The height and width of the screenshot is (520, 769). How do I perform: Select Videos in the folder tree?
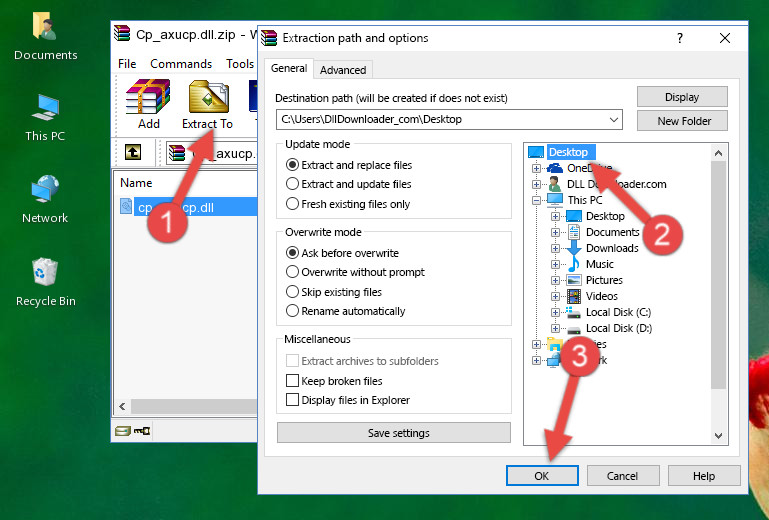[x=602, y=296]
